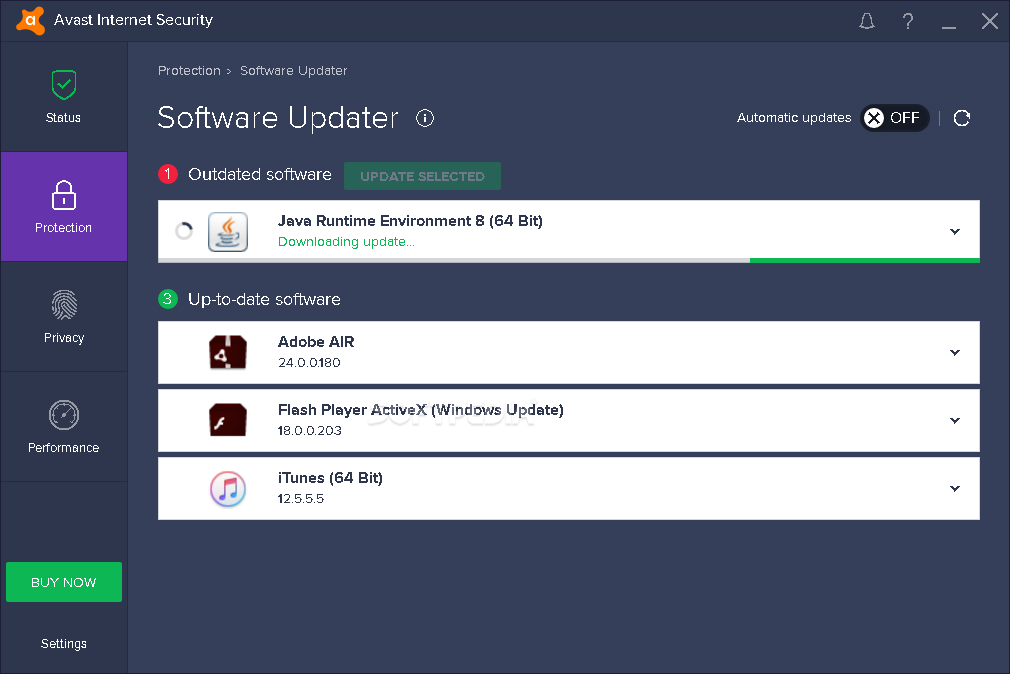Image resolution: width=1010 pixels, height=674 pixels.
Task: Toggle Automatic updates switch
Action: click(895, 118)
